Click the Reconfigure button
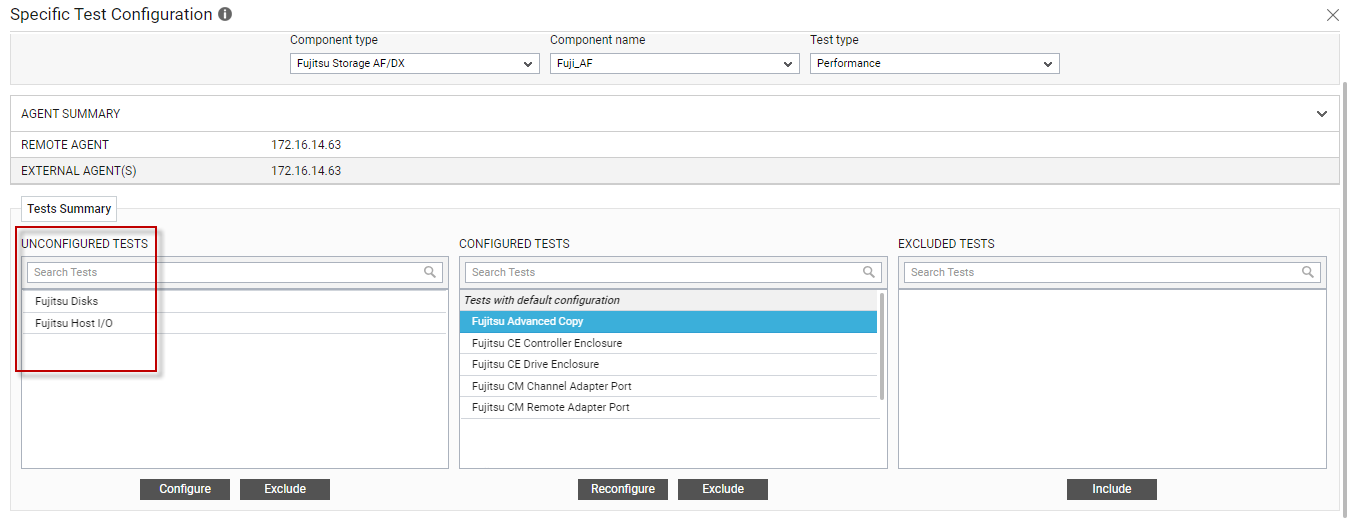1350x520 pixels. pos(623,489)
